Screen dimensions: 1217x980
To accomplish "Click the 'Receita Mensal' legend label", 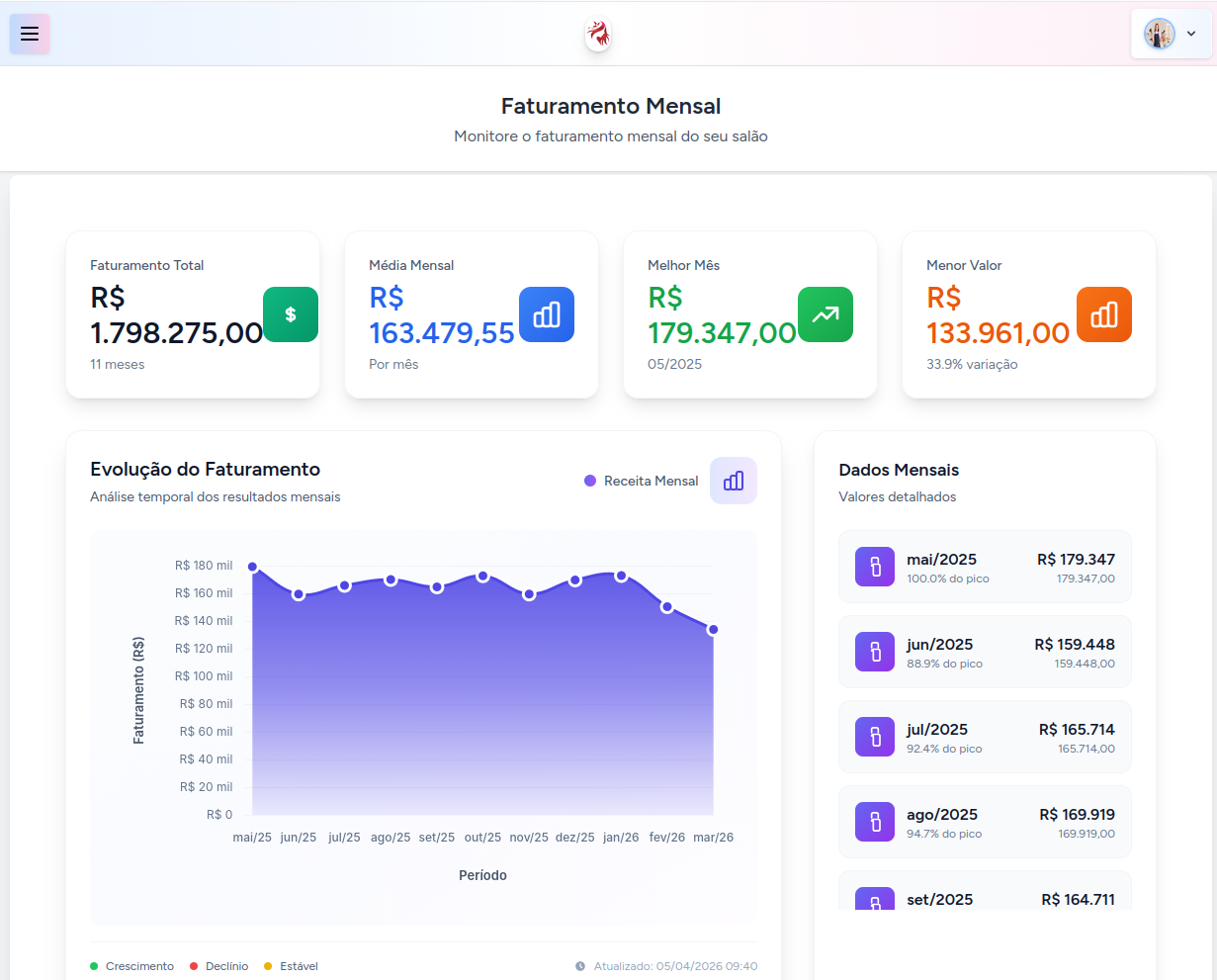I will 651,481.
